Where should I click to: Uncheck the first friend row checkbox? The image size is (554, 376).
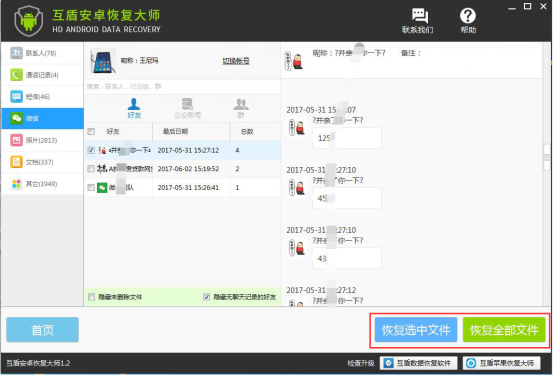point(91,150)
